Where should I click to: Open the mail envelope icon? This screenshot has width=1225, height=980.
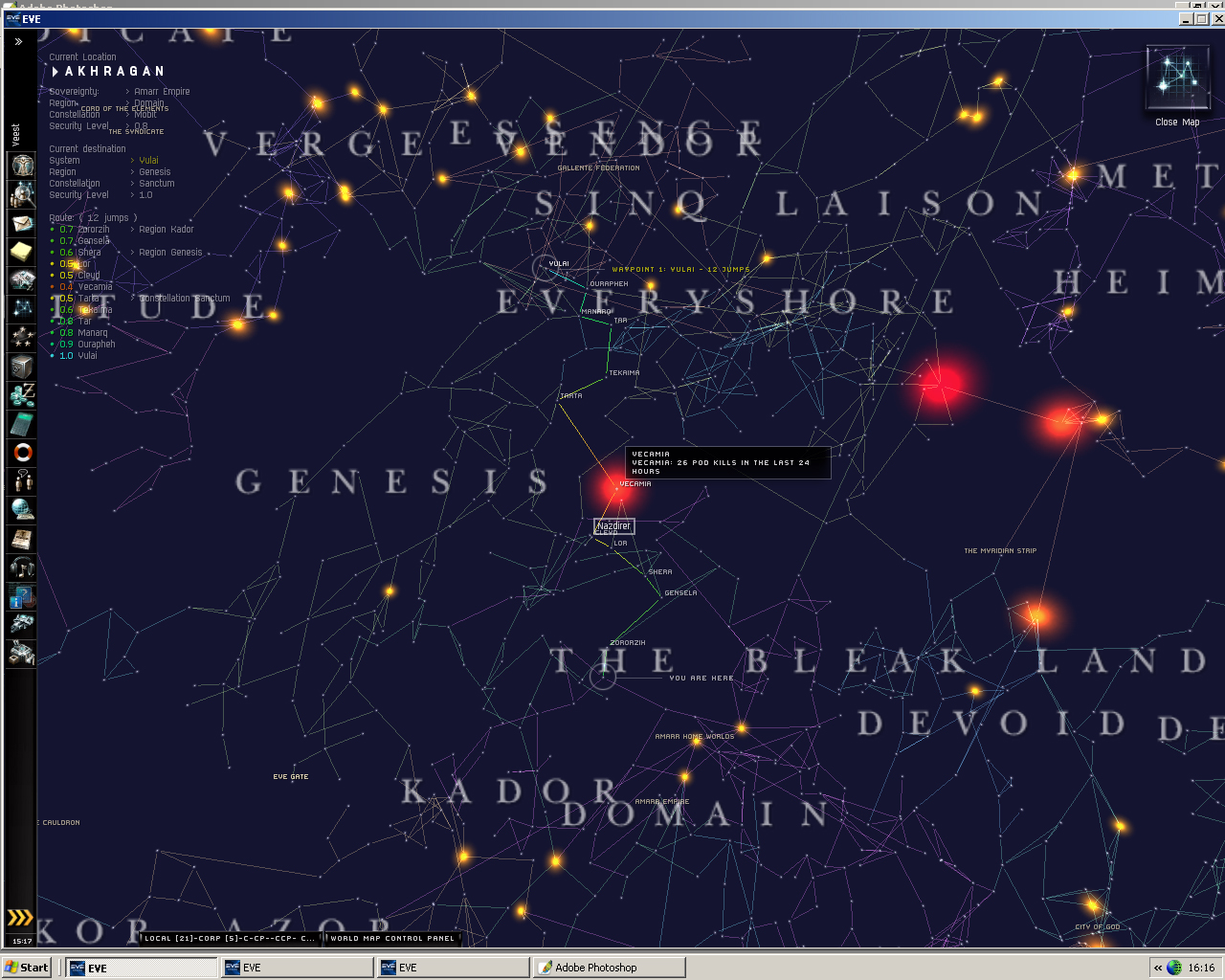point(22,223)
